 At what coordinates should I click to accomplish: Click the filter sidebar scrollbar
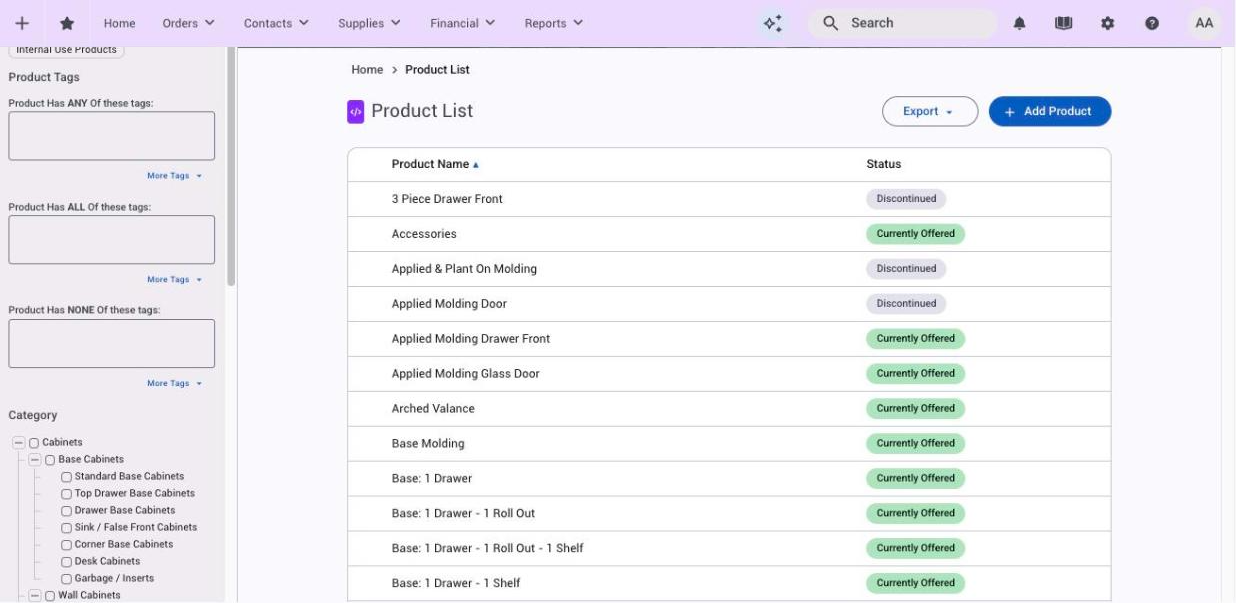[x=231, y=166]
